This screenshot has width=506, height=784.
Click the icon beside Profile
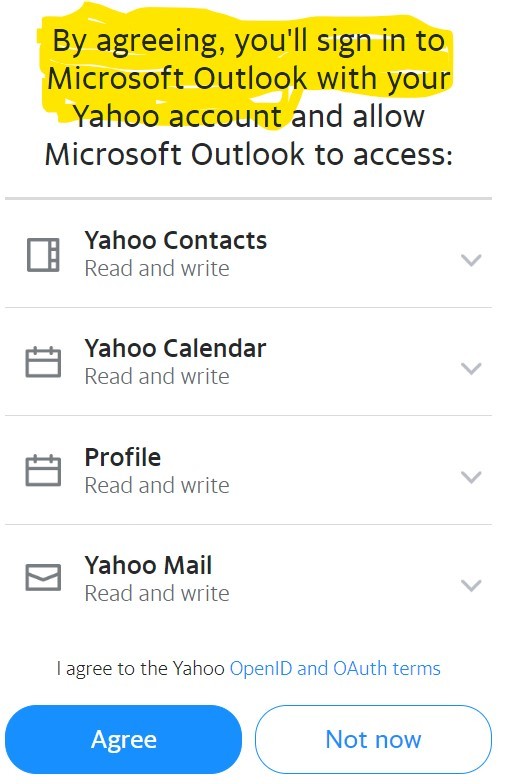point(43,470)
